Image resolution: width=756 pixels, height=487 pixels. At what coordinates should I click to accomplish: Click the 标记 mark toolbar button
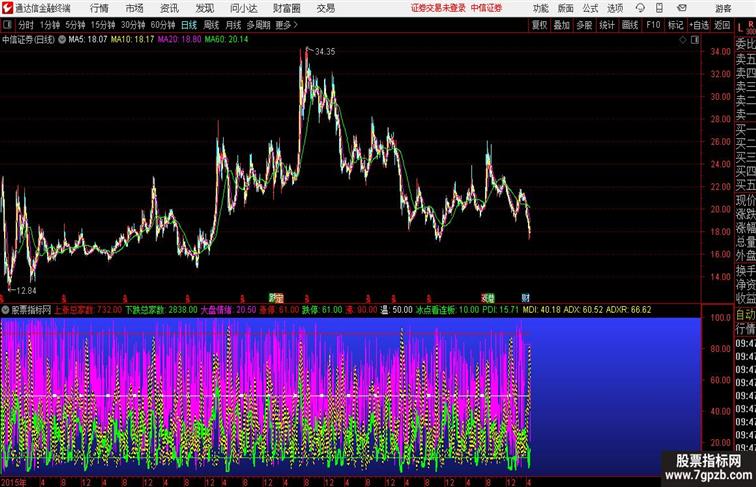[675, 25]
